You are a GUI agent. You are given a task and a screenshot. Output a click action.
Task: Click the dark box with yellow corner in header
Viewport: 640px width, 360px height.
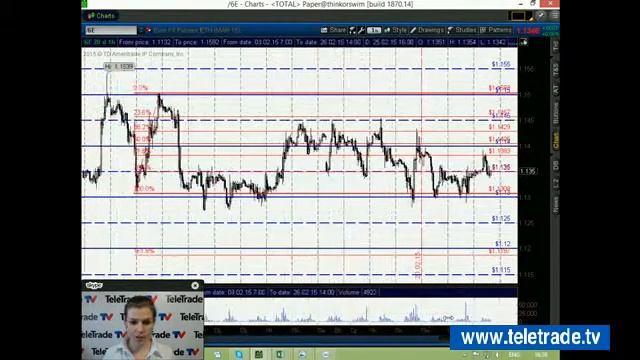point(520,16)
